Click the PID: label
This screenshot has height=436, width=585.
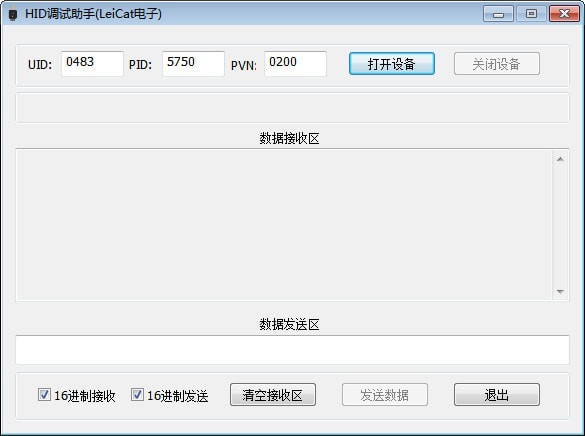(x=140, y=65)
